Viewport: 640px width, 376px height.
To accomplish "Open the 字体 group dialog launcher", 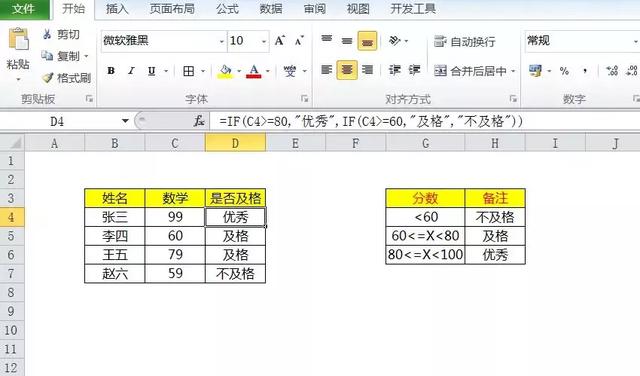I will (304, 98).
